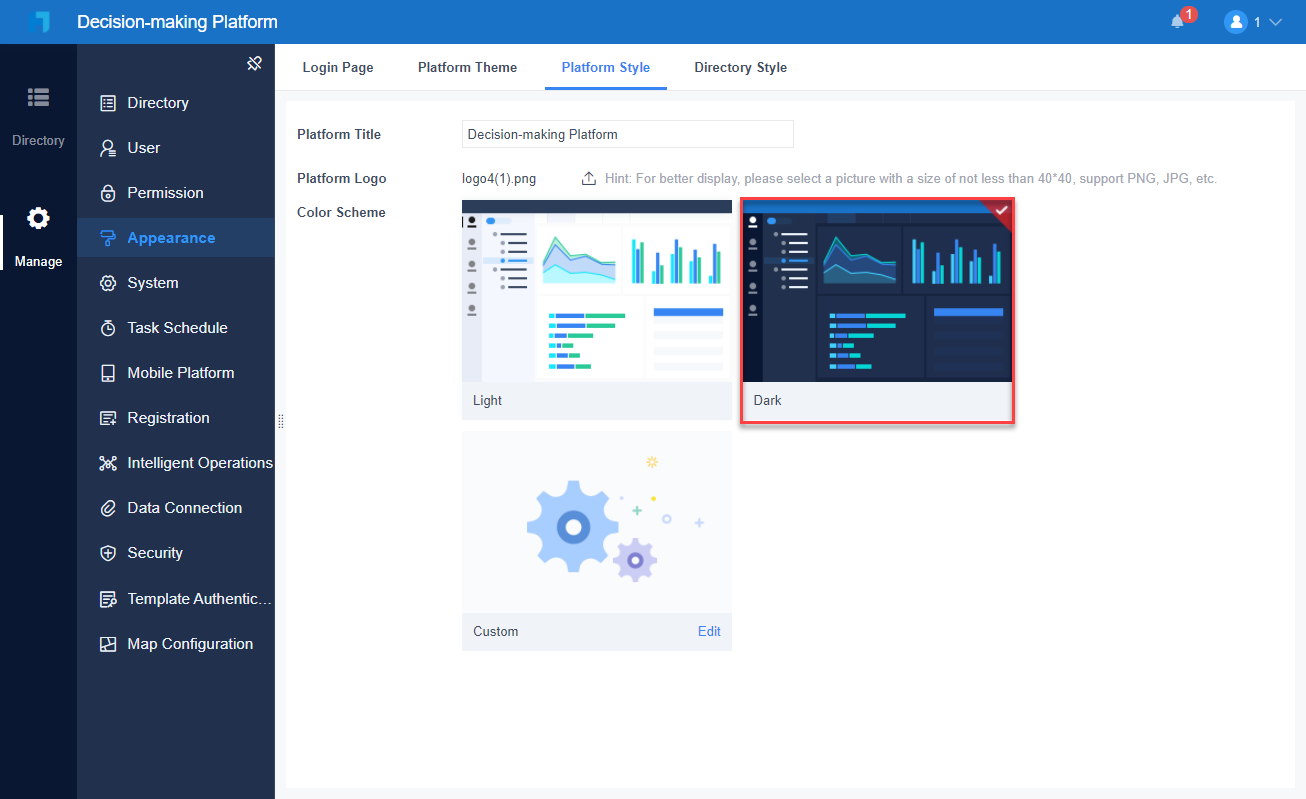Click the Security shield icon

tap(108, 553)
